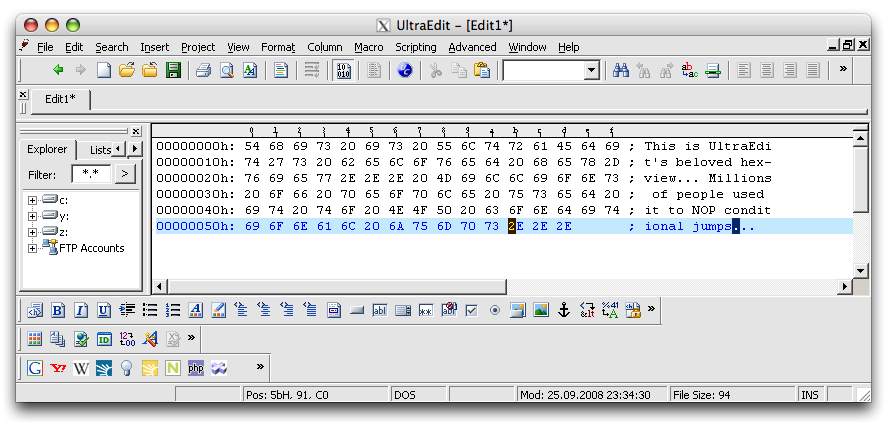Open the Advanced menu
The width and height of the screenshot is (892, 422).
(x=472, y=47)
